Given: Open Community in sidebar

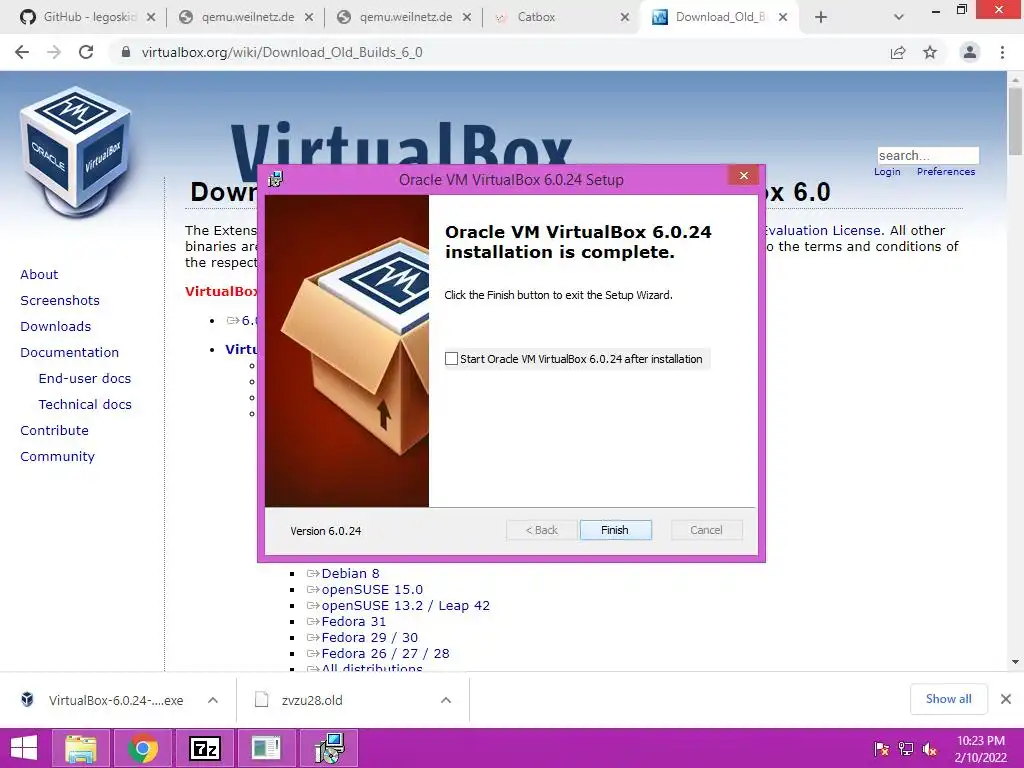Looking at the screenshot, I should [57, 456].
